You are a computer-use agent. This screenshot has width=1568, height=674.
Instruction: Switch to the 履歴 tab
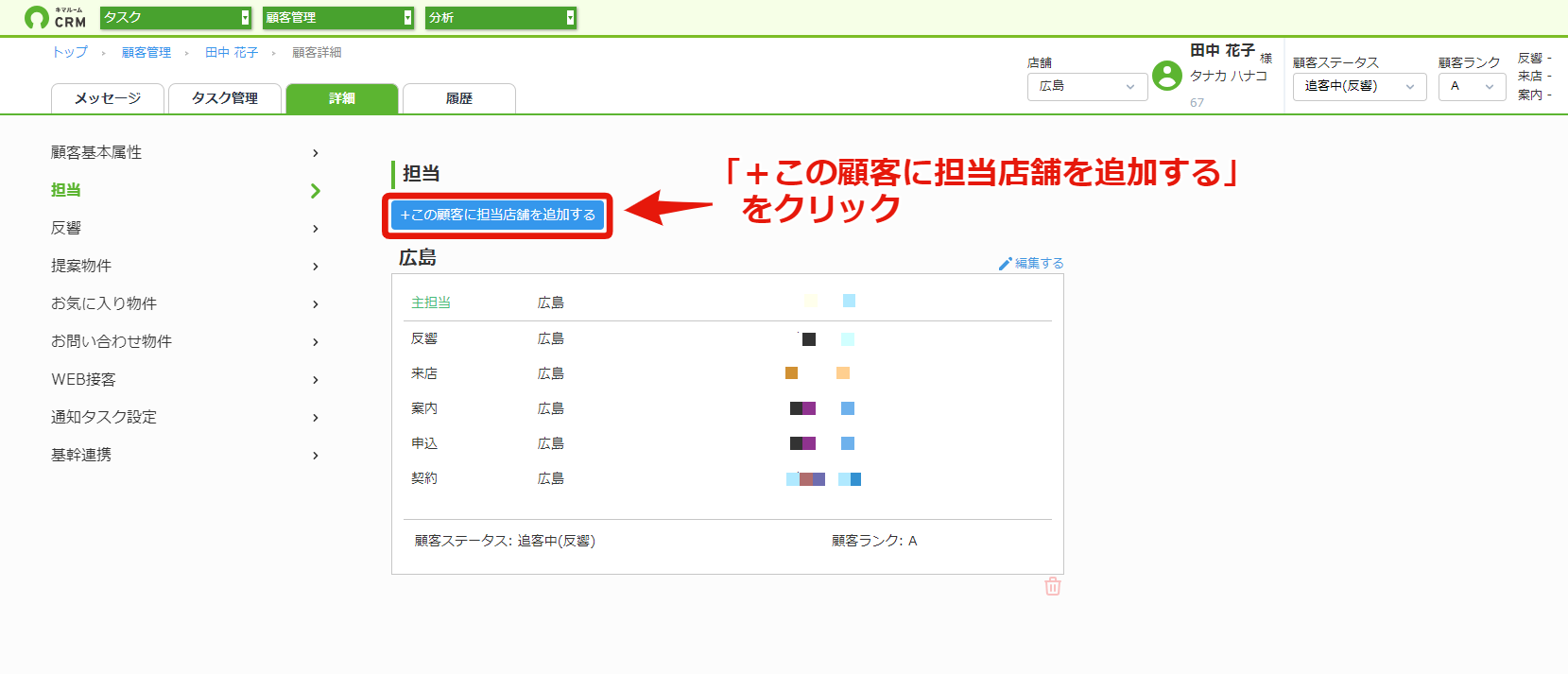[x=459, y=98]
